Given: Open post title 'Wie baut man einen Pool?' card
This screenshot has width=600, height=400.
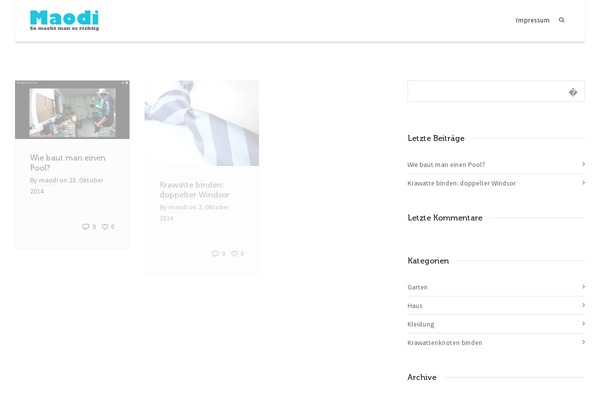Looking at the screenshot, I should click(x=68, y=163).
